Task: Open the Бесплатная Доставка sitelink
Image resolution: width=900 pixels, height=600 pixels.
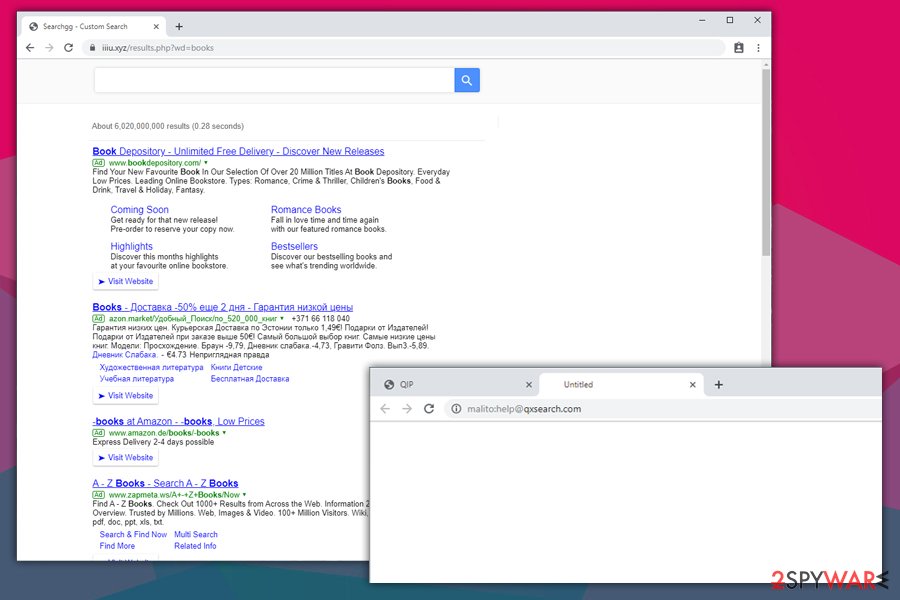Action: [250, 379]
